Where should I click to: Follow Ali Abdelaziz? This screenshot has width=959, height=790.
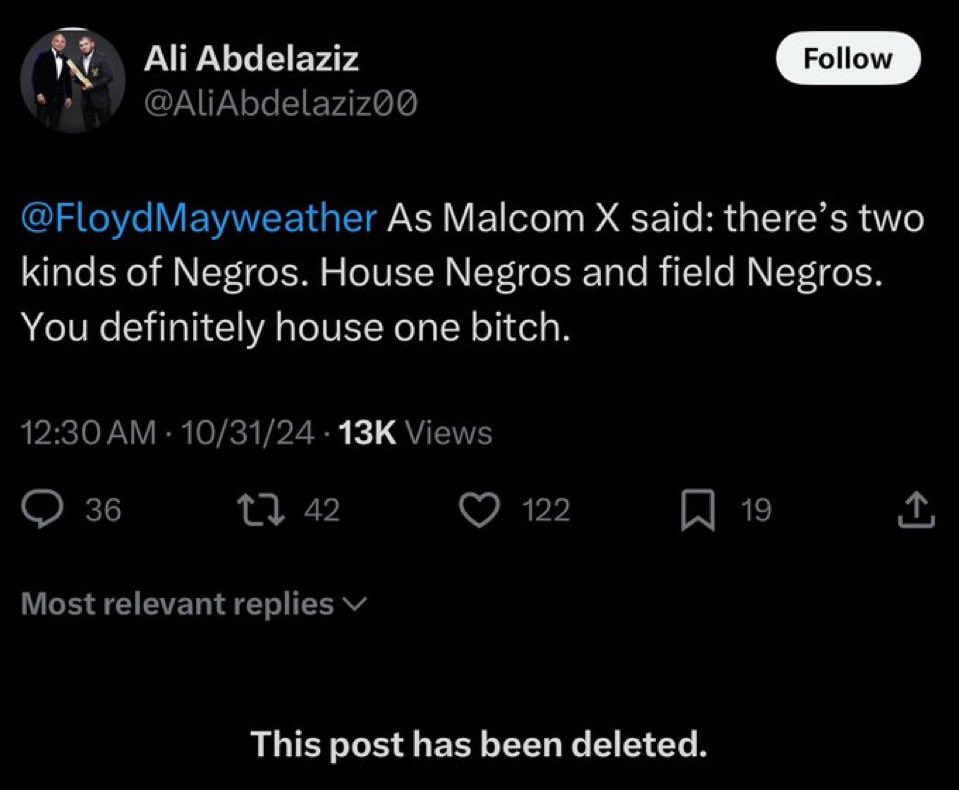(848, 58)
